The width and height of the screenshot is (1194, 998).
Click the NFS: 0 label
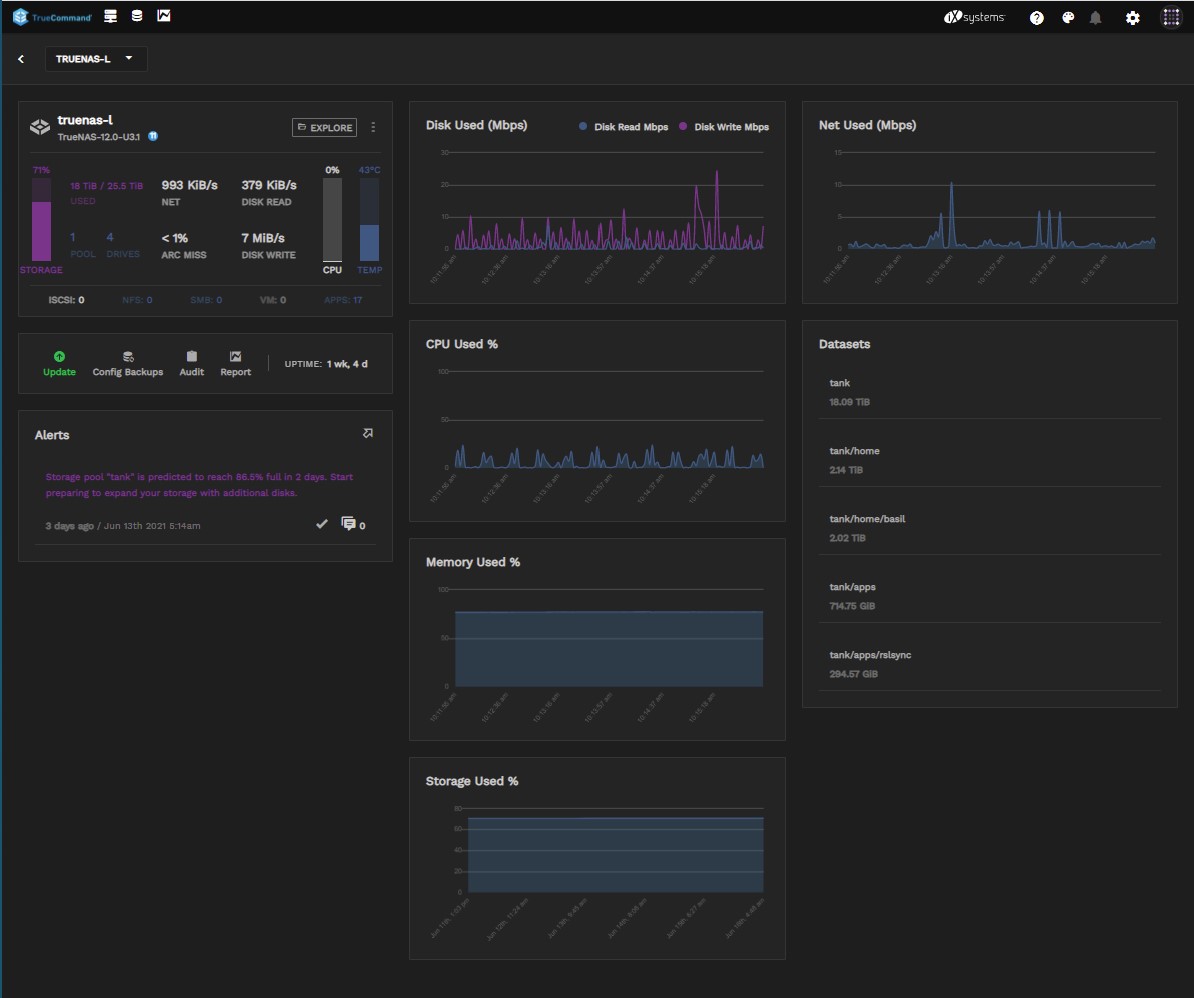point(137,300)
